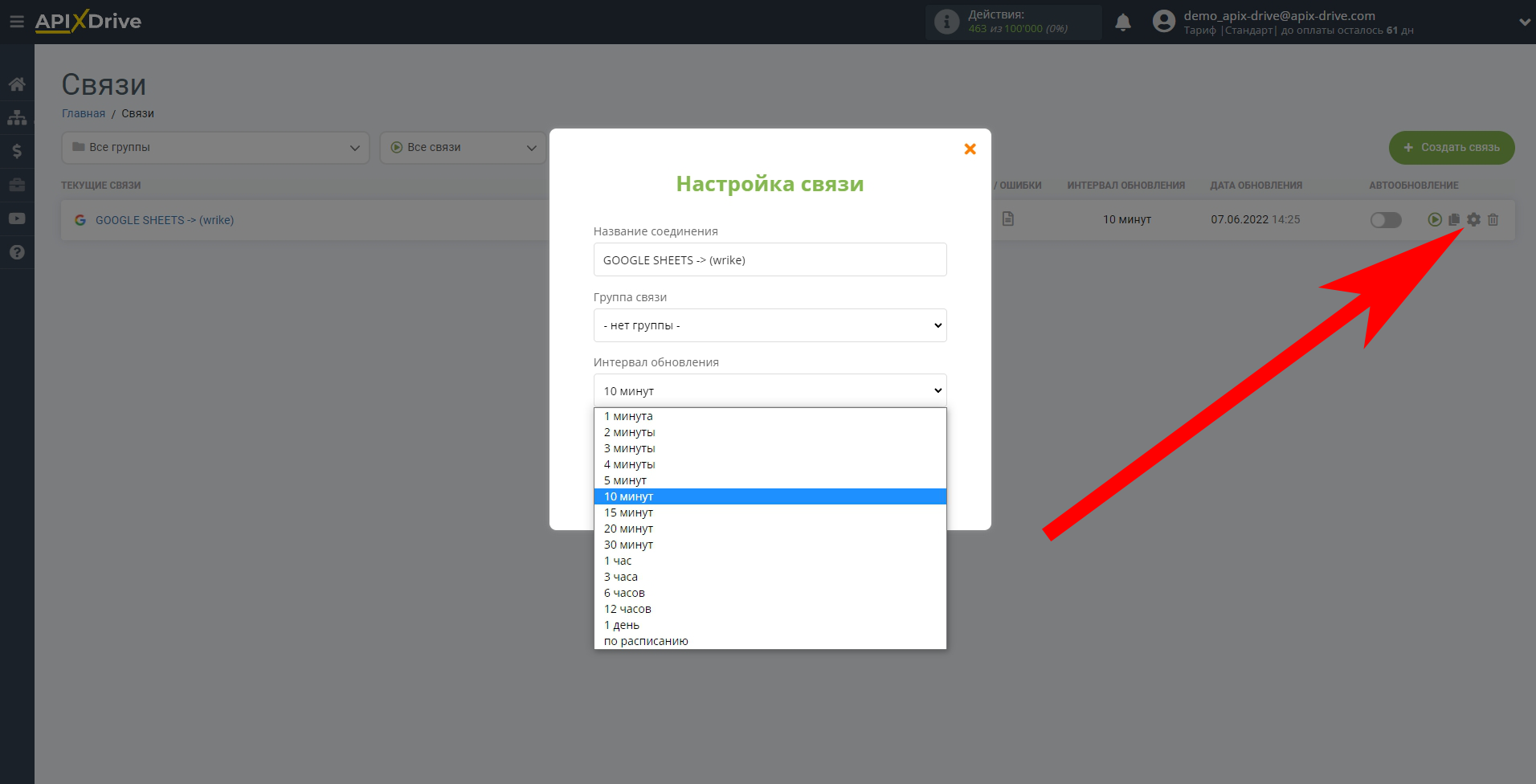The height and width of the screenshot is (784, 1536).
Task: Select 1 день option
Action: (770, 625)
